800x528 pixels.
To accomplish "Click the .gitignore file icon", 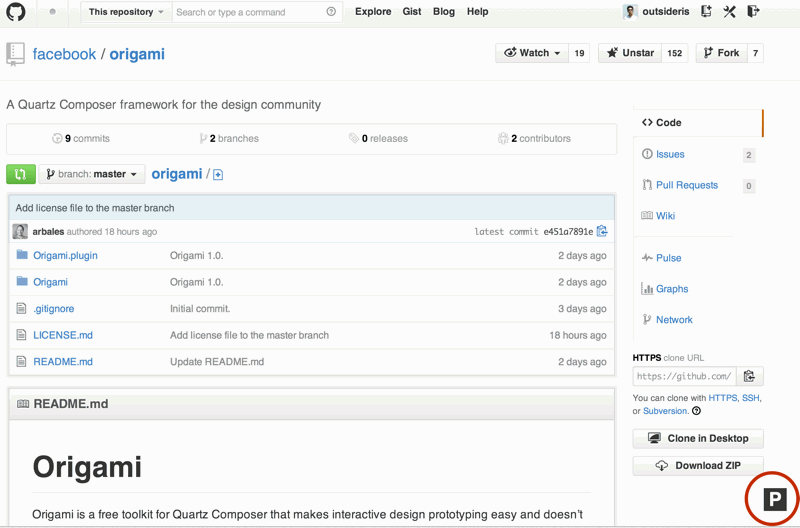I will (21, 308).
